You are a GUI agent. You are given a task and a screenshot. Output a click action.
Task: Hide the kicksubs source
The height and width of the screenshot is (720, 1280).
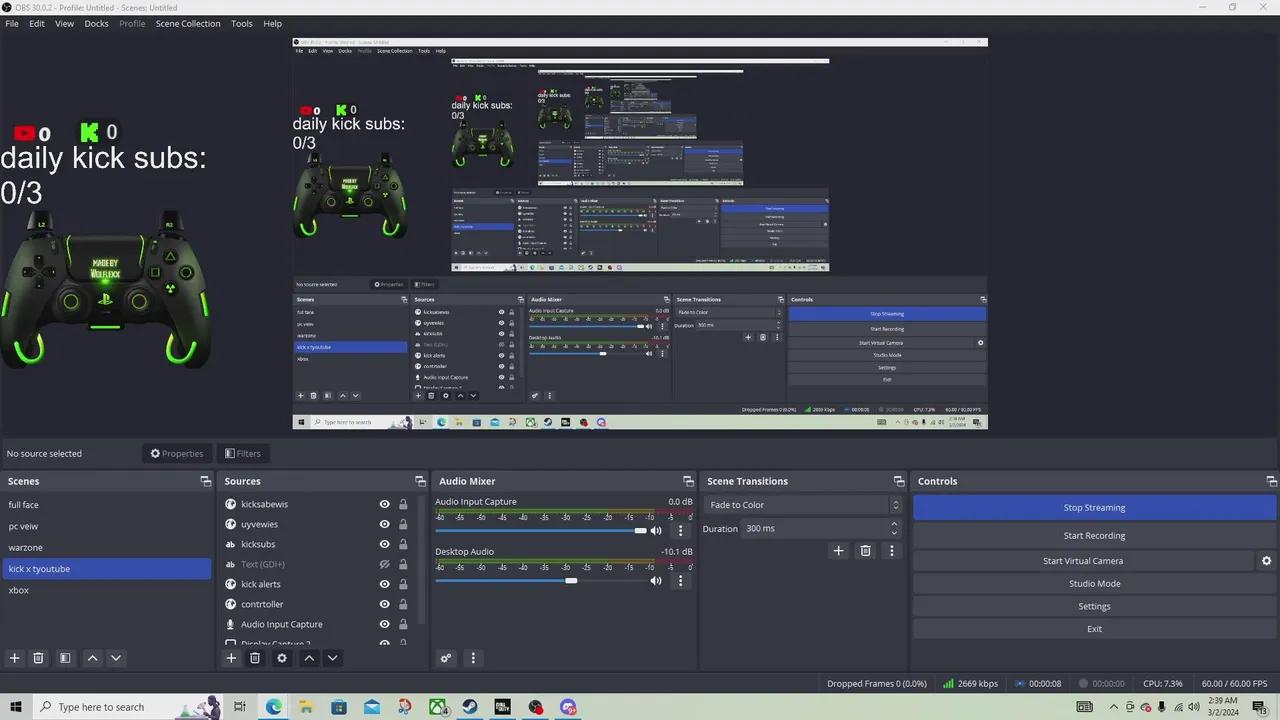pos(384,544)
